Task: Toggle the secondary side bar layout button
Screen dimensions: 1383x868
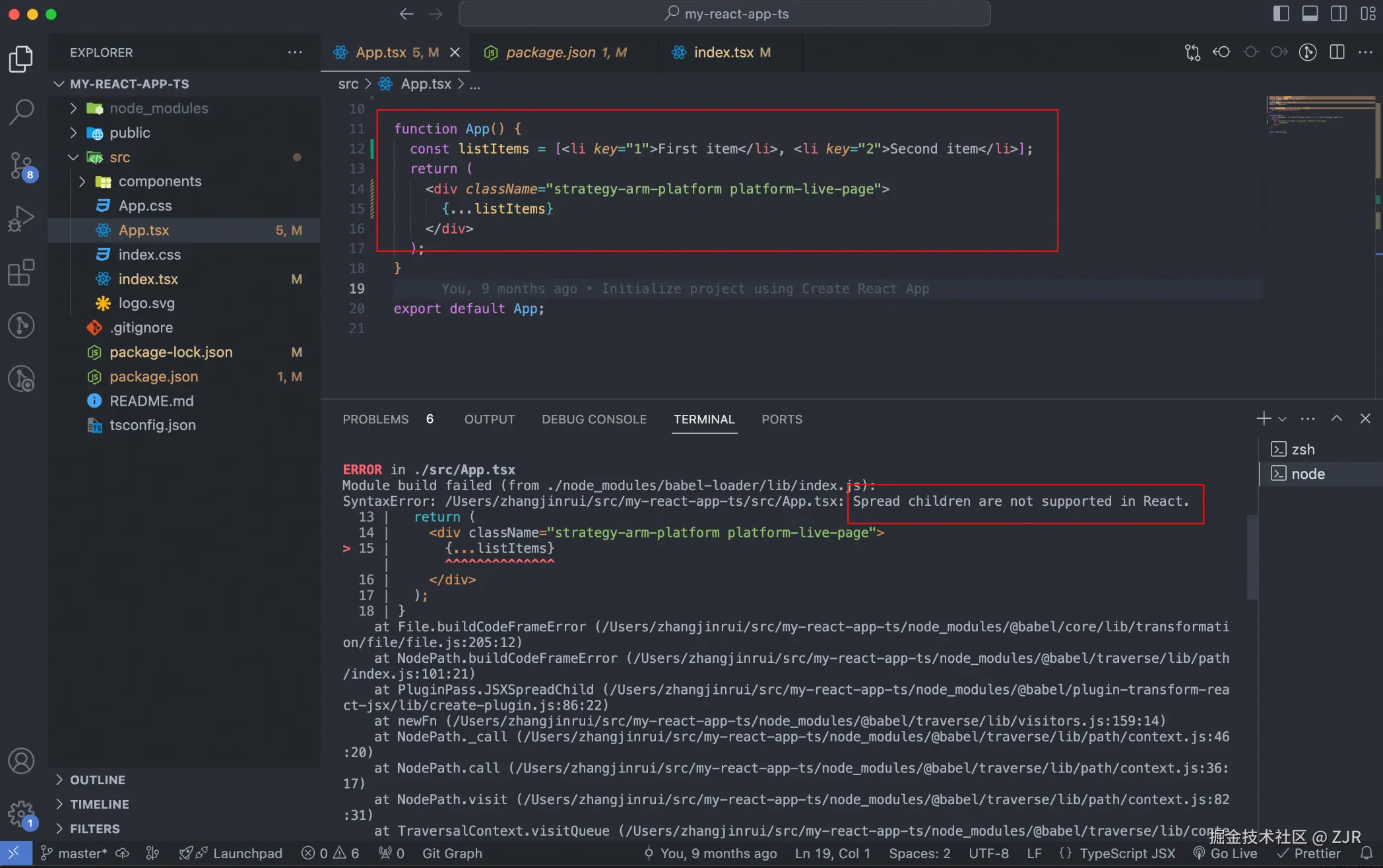Action: pos(1339,14)
